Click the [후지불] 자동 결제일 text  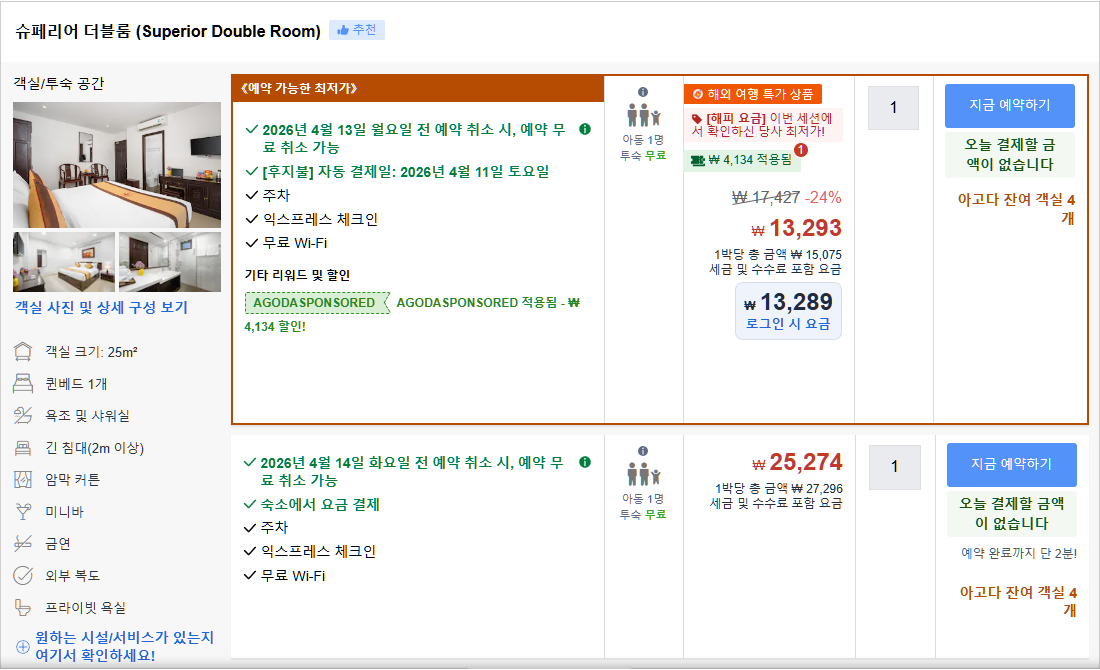(x=405, y=172)
